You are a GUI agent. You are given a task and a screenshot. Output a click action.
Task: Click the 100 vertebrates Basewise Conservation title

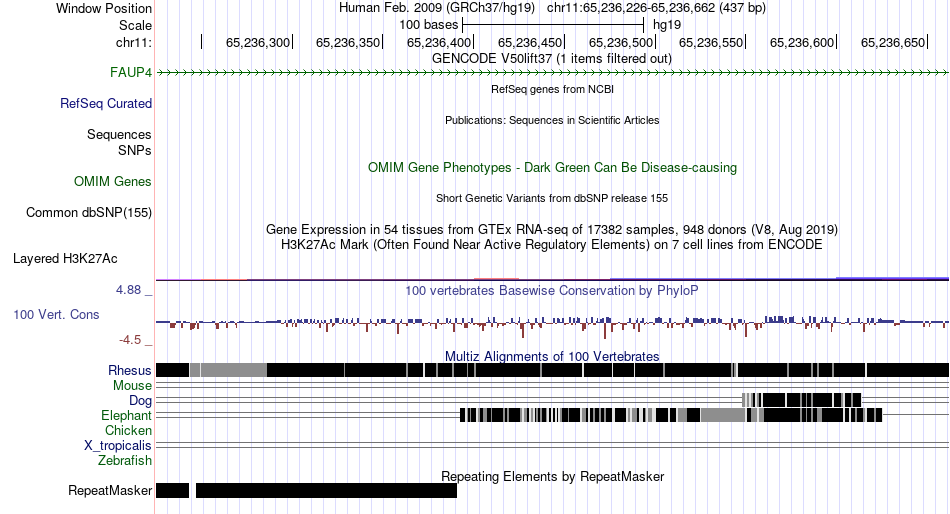pos(551,291)
